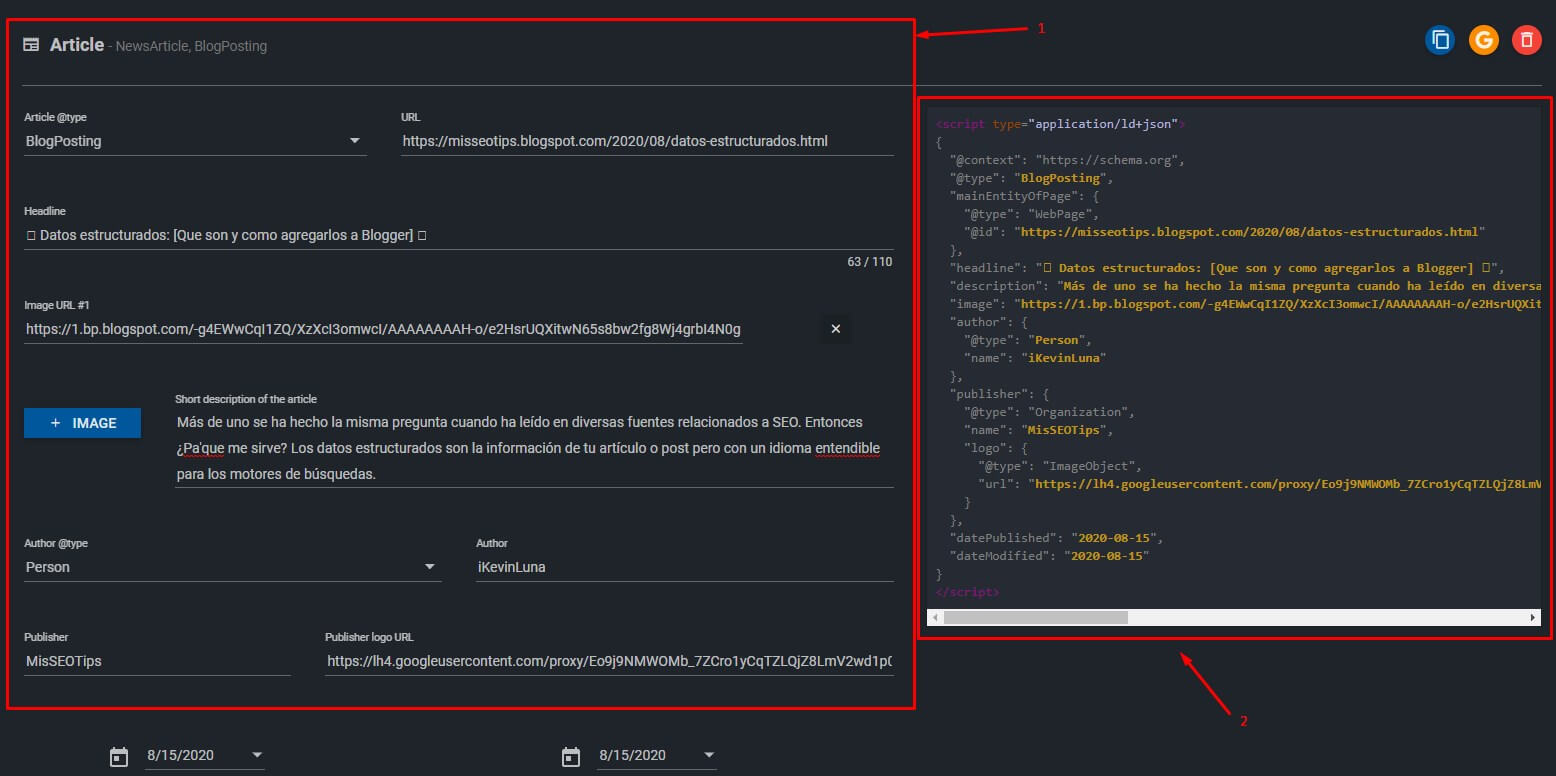Click the "@context" line in code
Image resolution: width=1556 pixels, height=776 pixels.
(x=1067, y=160)
